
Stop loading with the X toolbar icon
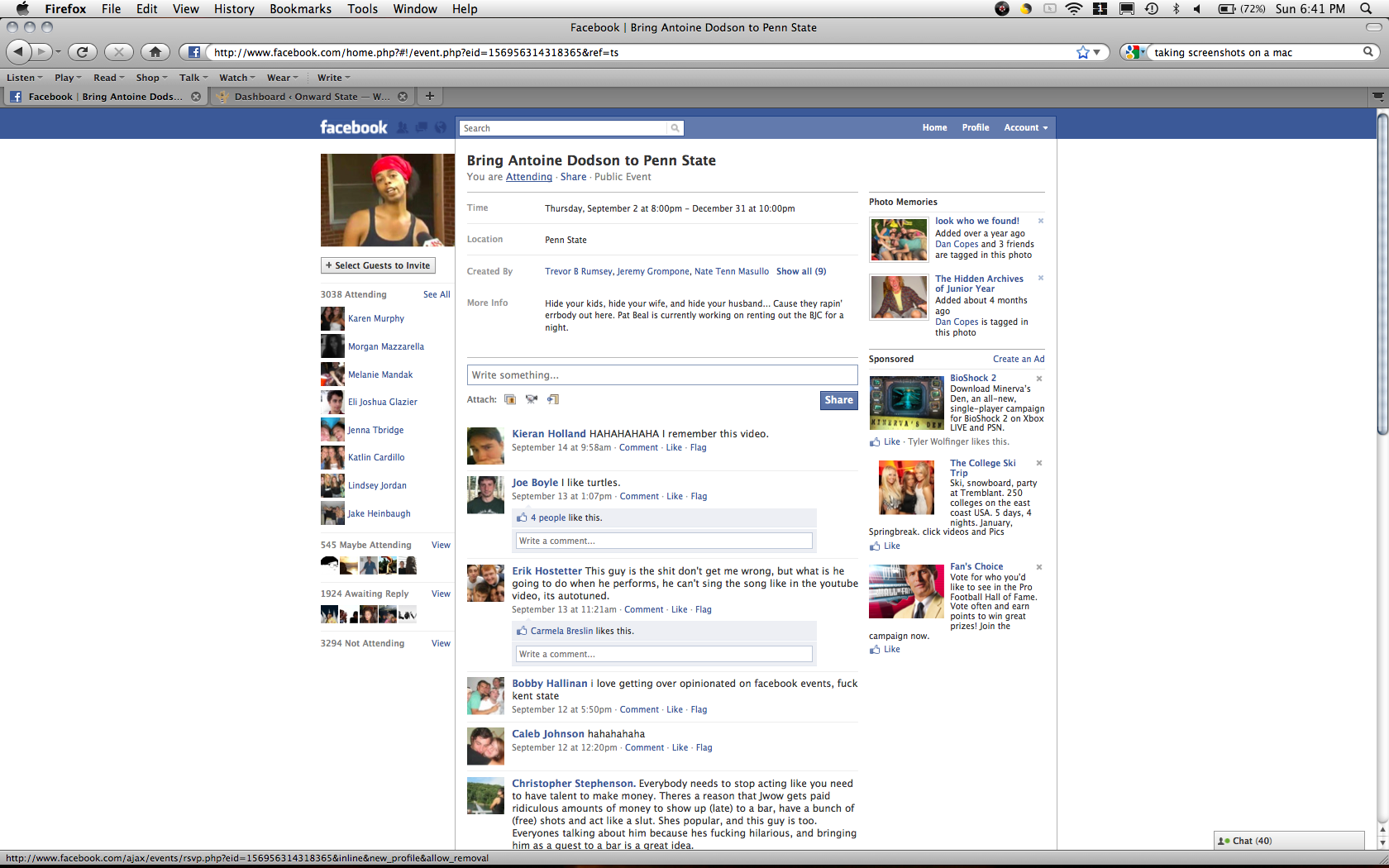coord(119,52)
